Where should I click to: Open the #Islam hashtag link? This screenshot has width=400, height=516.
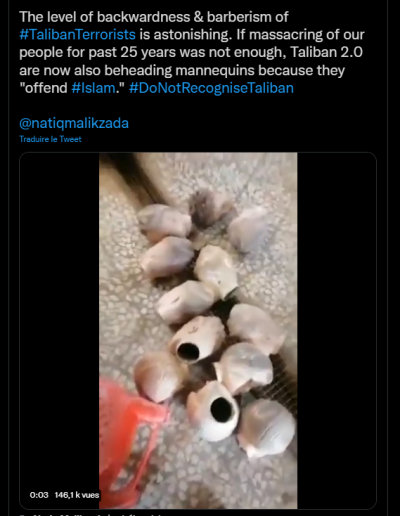93,88
